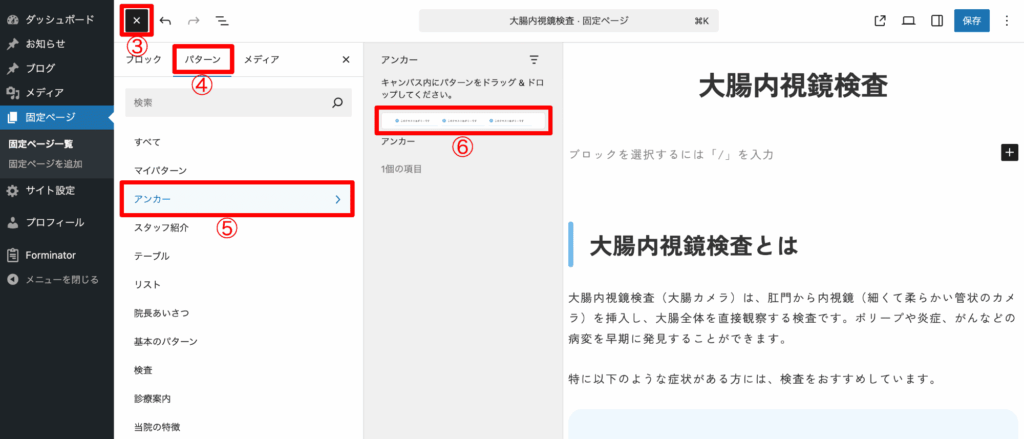This screenshot has width=1024, height=439.
Task: Click the undo arrow icon
Action: 165,20
